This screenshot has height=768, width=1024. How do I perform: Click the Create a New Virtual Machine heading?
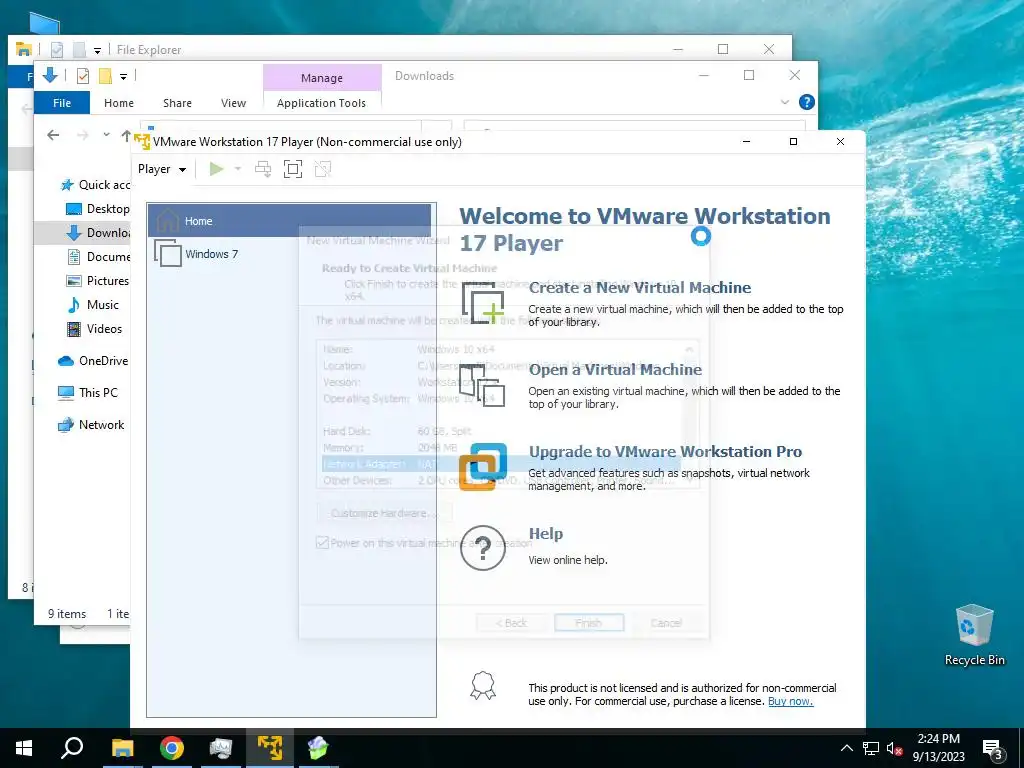639,287
